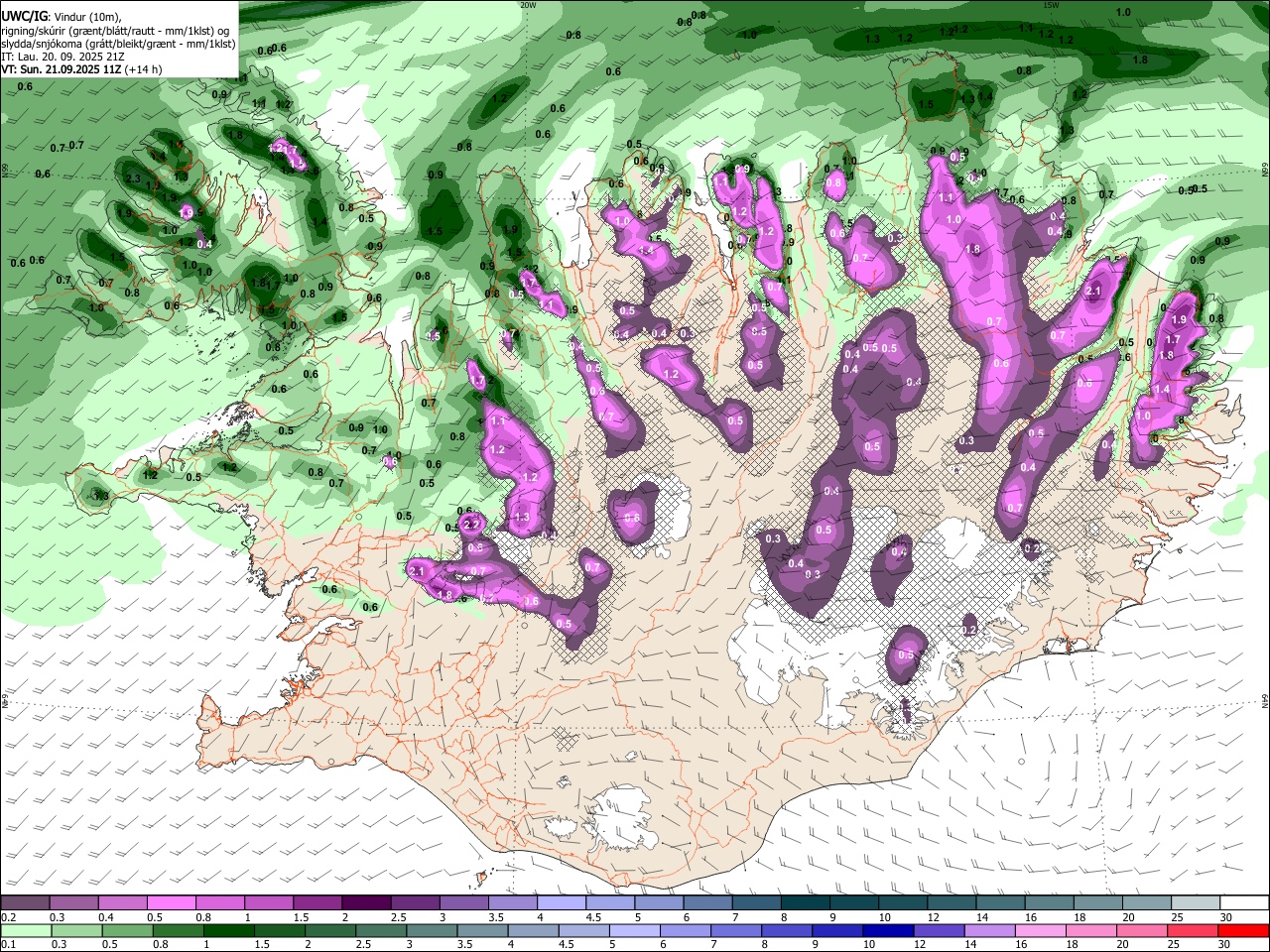Click the '2.2' snow value on the map
This screenshot has height=952, width=1270.
[x=472, y=525]
